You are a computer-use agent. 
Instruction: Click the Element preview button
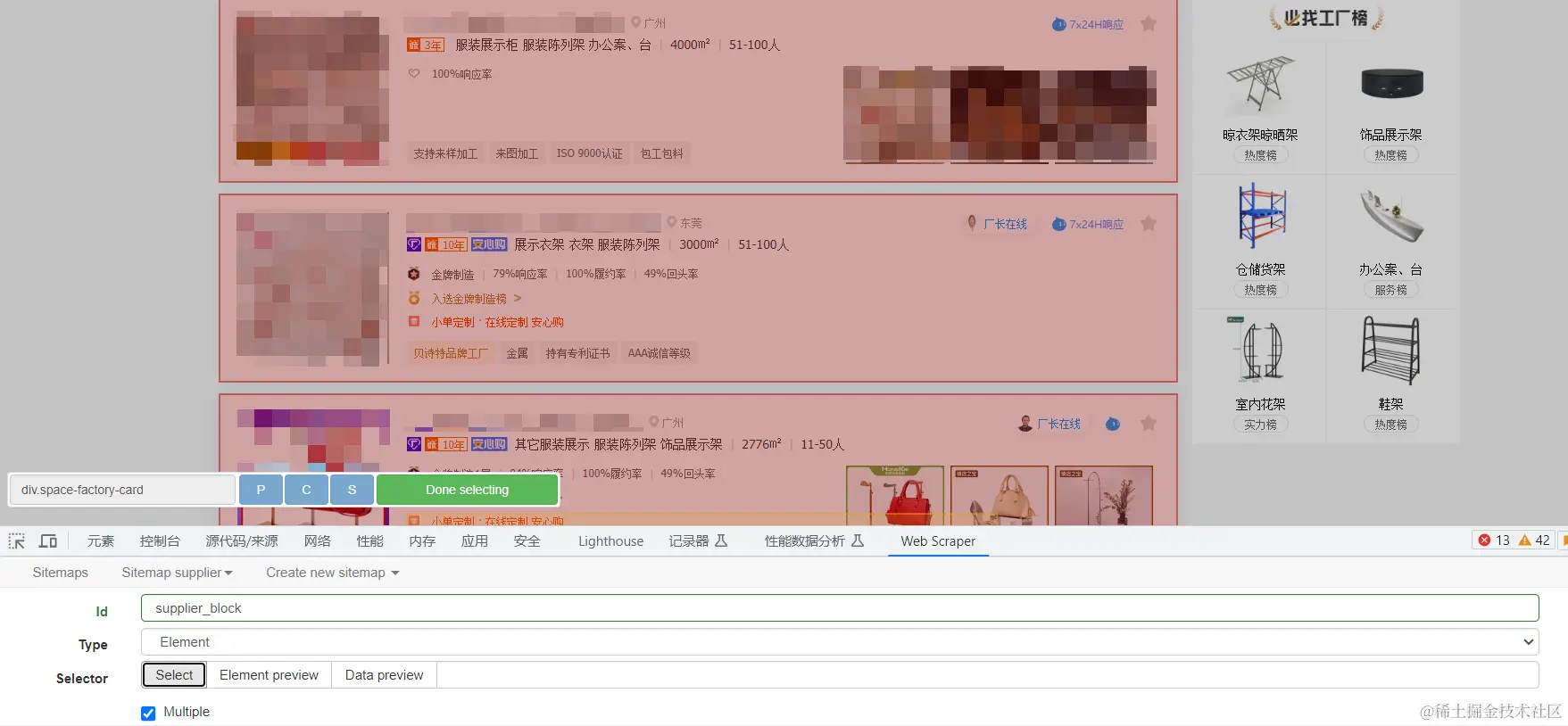(269, 675)
